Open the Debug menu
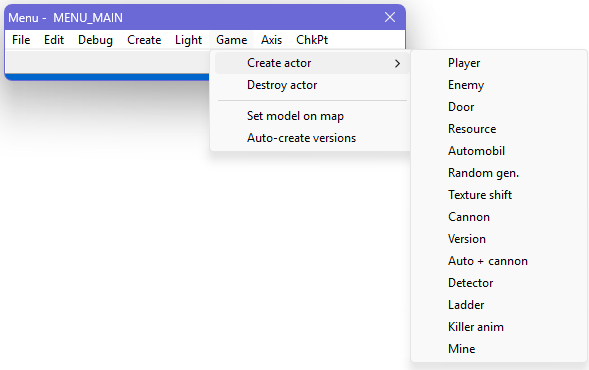Screen dimensions: 589x370 [x=95, y=40]
